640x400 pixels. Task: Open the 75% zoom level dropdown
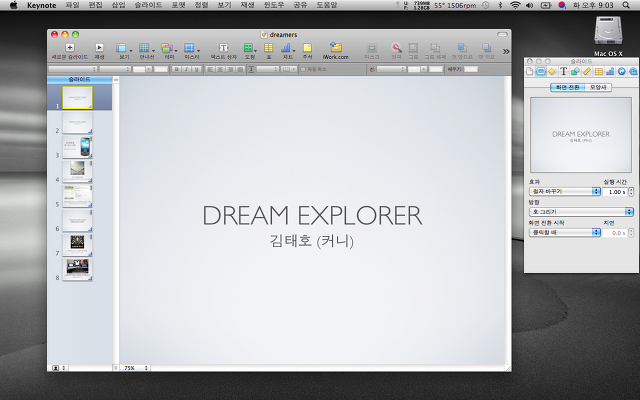[x=135, y=368]
